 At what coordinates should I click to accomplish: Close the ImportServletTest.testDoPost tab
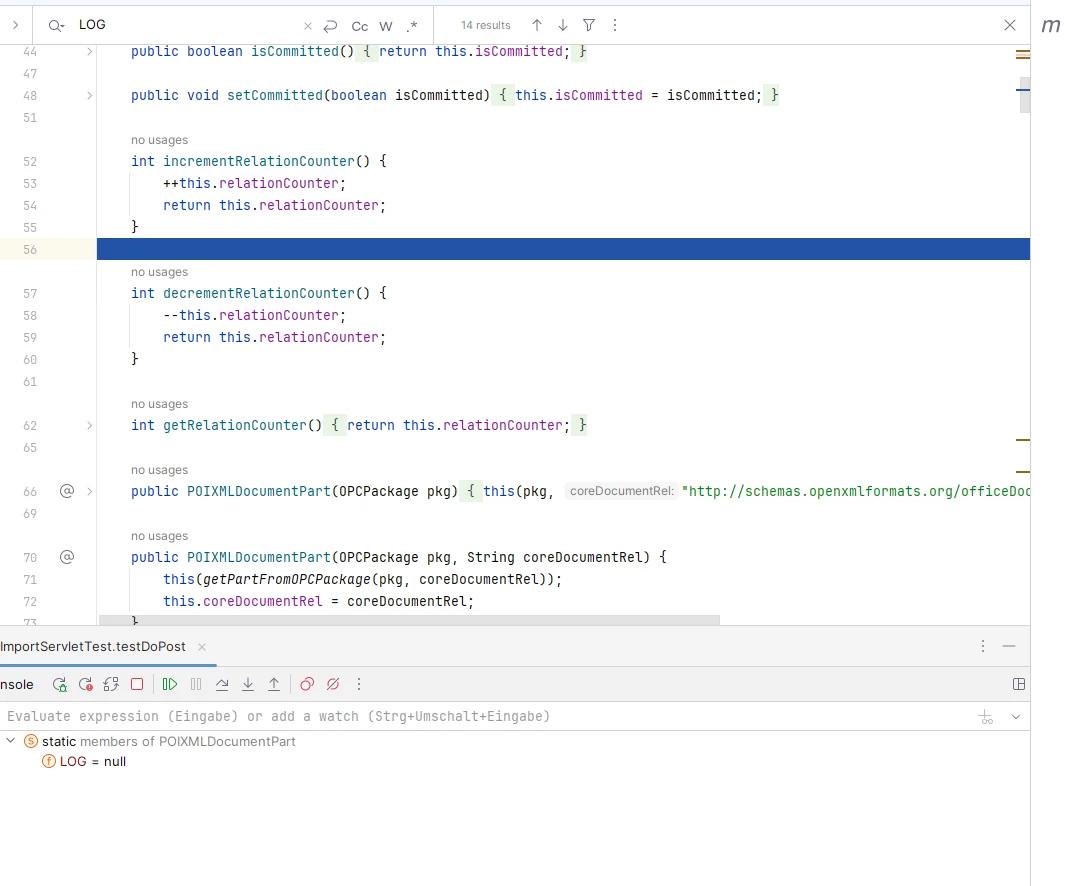(x=202, y=647)
